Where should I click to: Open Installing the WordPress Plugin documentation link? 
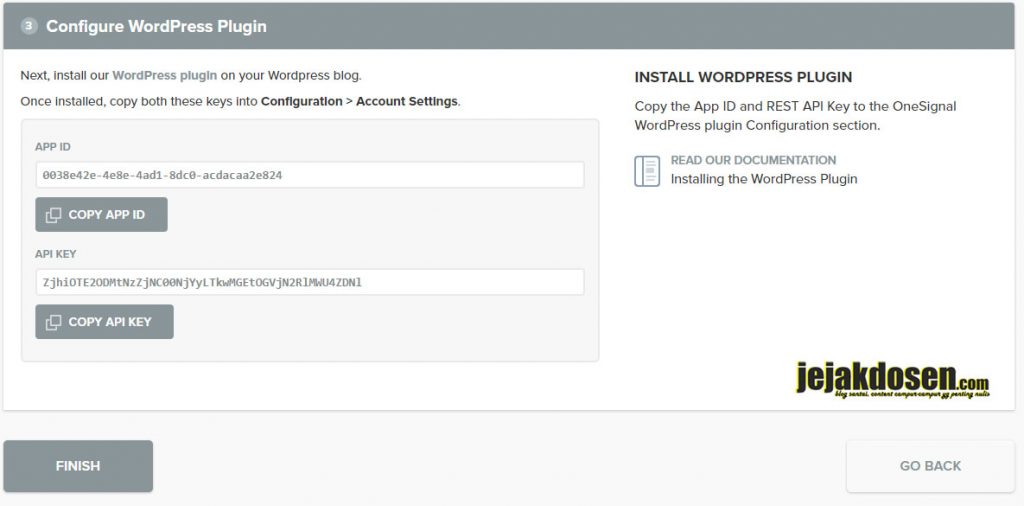tap(763, 179)
